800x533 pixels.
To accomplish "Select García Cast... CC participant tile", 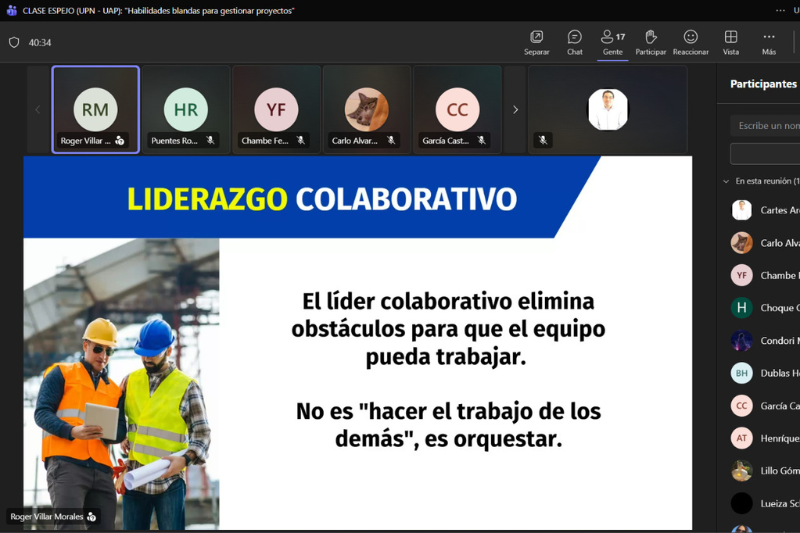I will point(457,109).
